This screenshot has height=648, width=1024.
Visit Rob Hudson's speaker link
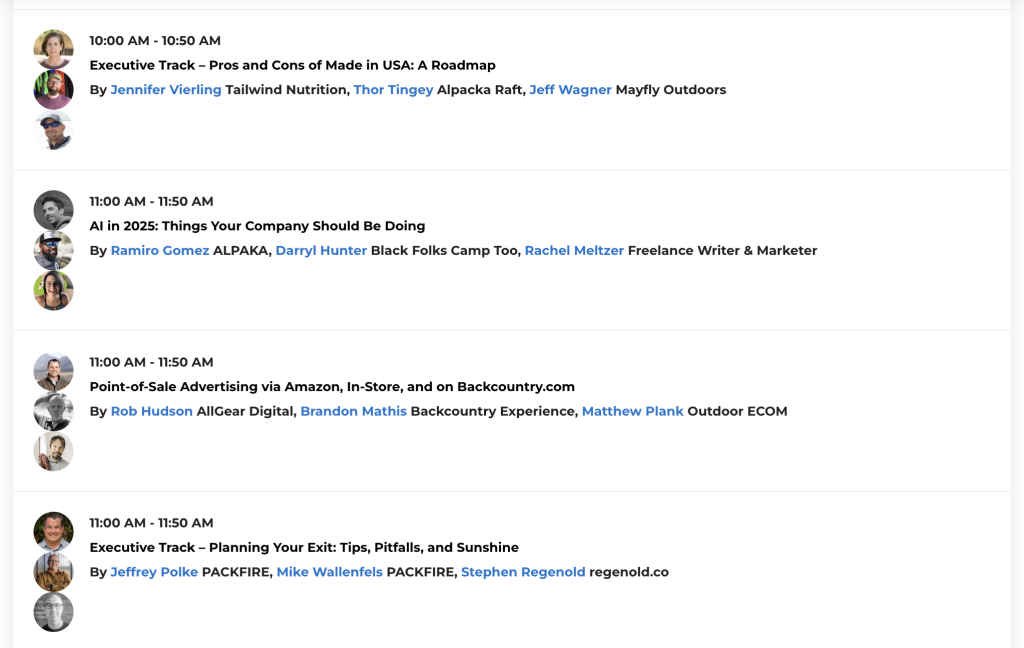point(152,411)
